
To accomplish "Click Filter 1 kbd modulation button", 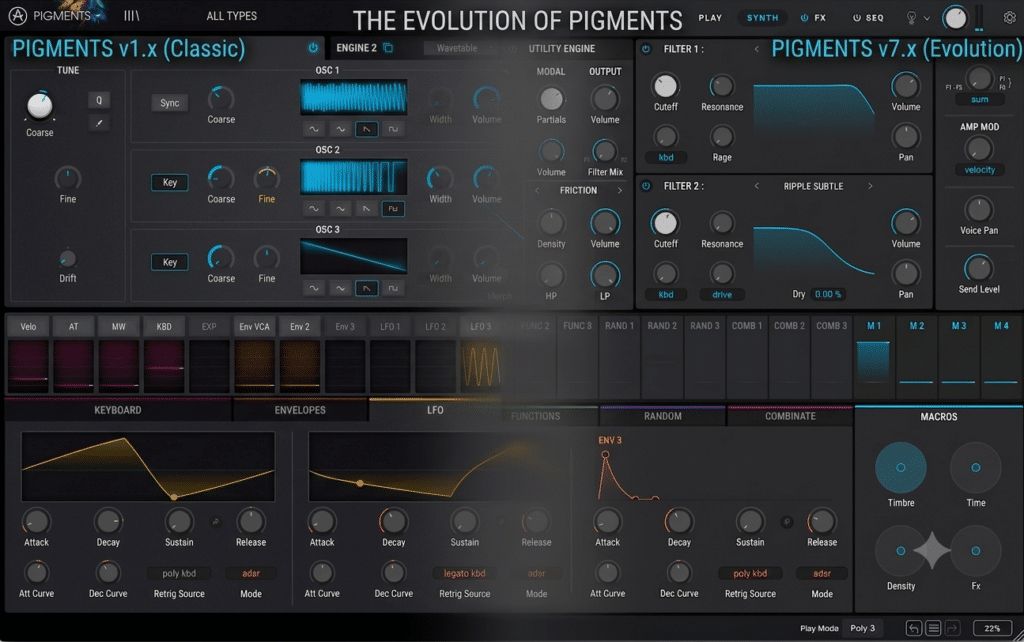I will coord(665,157).
